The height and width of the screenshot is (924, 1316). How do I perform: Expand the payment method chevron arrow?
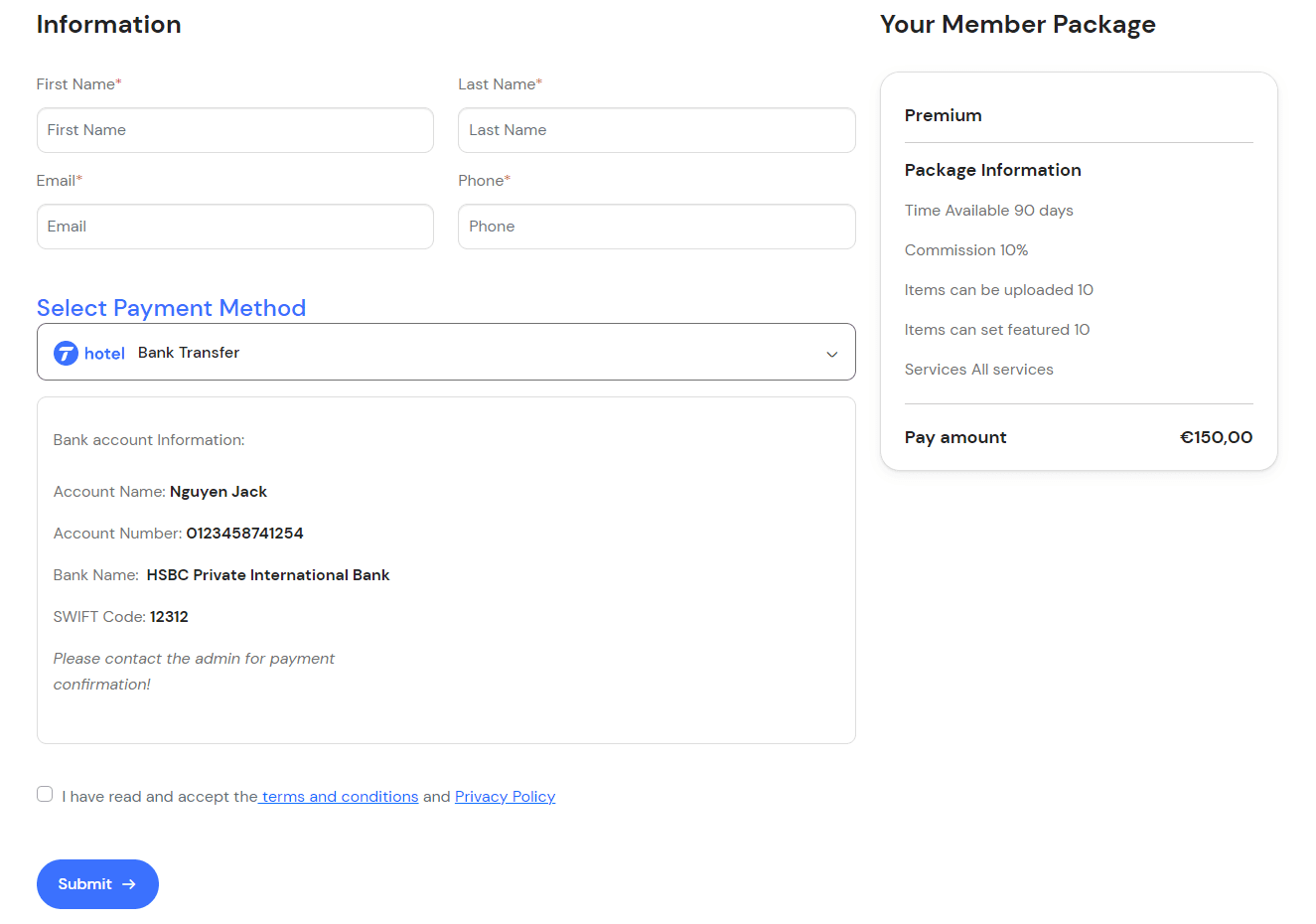[x=832, y=354]
